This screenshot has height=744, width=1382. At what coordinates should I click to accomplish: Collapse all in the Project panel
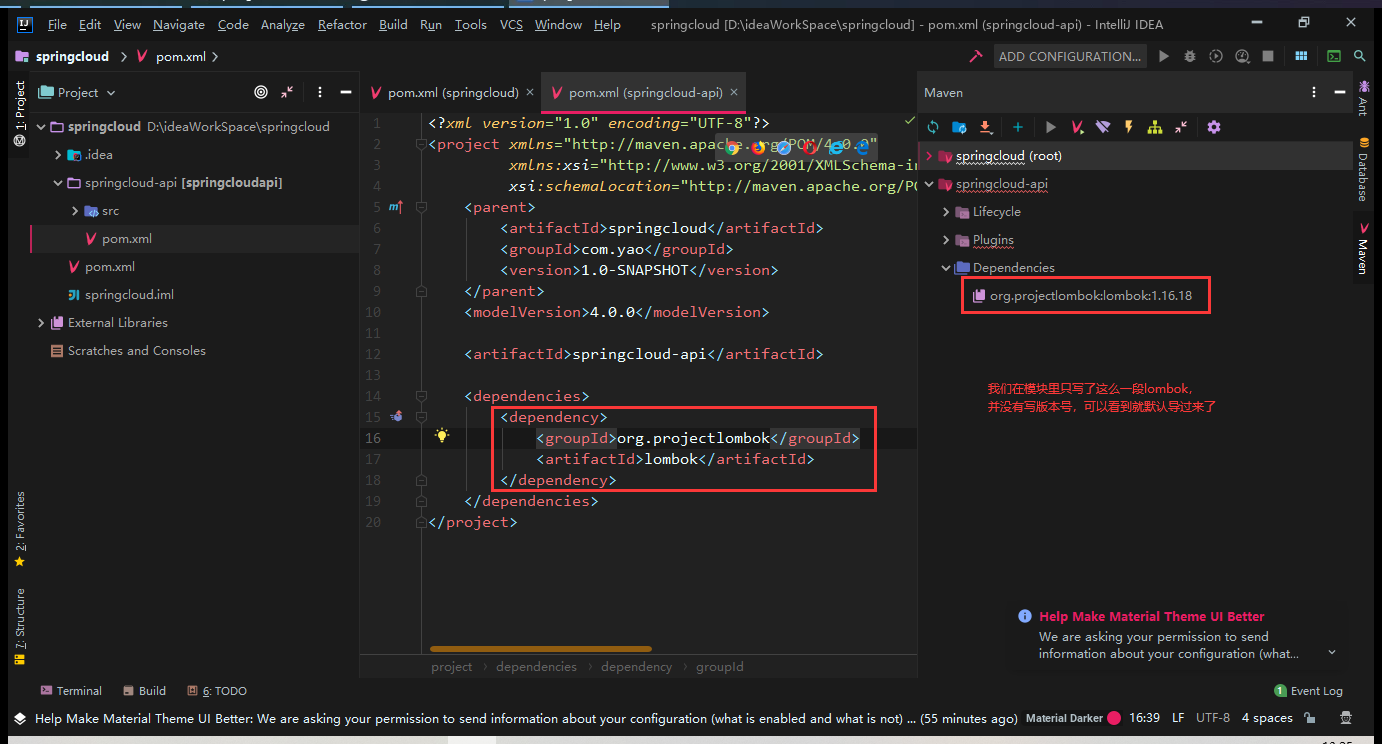tap(287, 92)
